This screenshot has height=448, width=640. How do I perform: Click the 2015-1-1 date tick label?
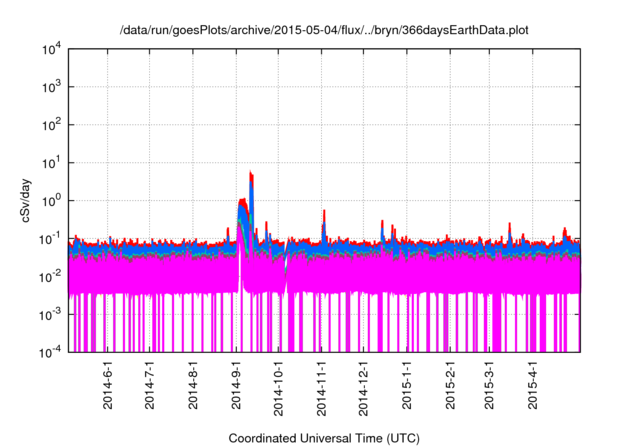point(407,385)
